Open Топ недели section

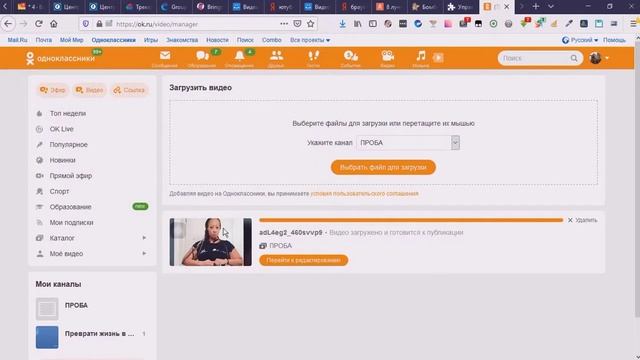tap(68, 113)
